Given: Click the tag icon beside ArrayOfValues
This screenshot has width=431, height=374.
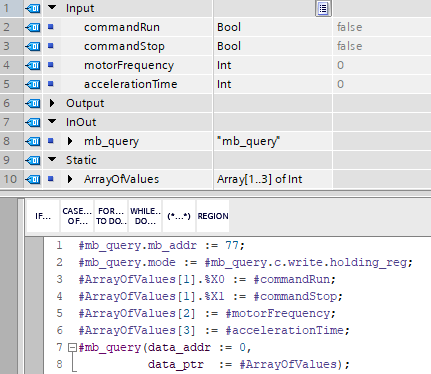Looking at the screenshot, I should click(33, 179).
